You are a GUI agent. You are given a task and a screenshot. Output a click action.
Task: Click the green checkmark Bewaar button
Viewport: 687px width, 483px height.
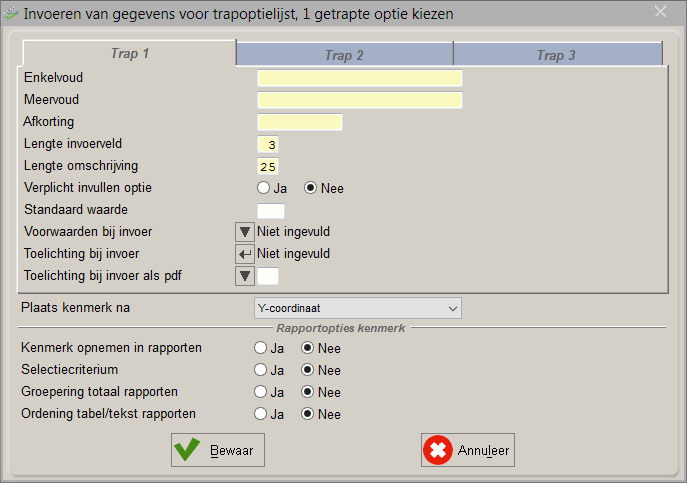click(x=218, y=450)
